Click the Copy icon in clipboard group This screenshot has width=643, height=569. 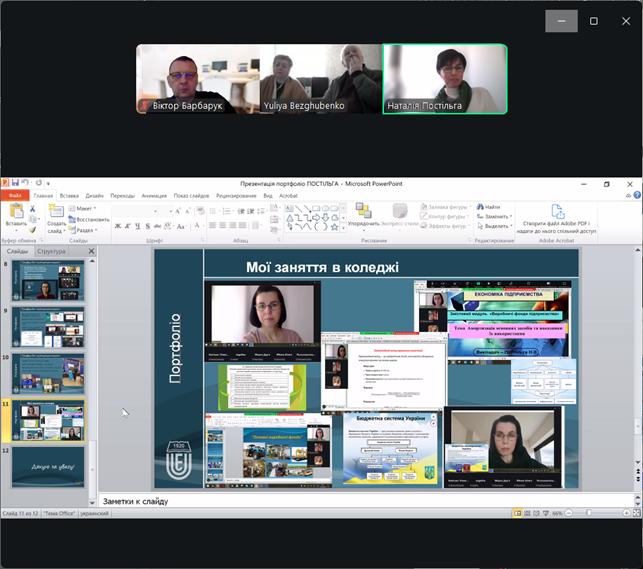coord(32,219)
